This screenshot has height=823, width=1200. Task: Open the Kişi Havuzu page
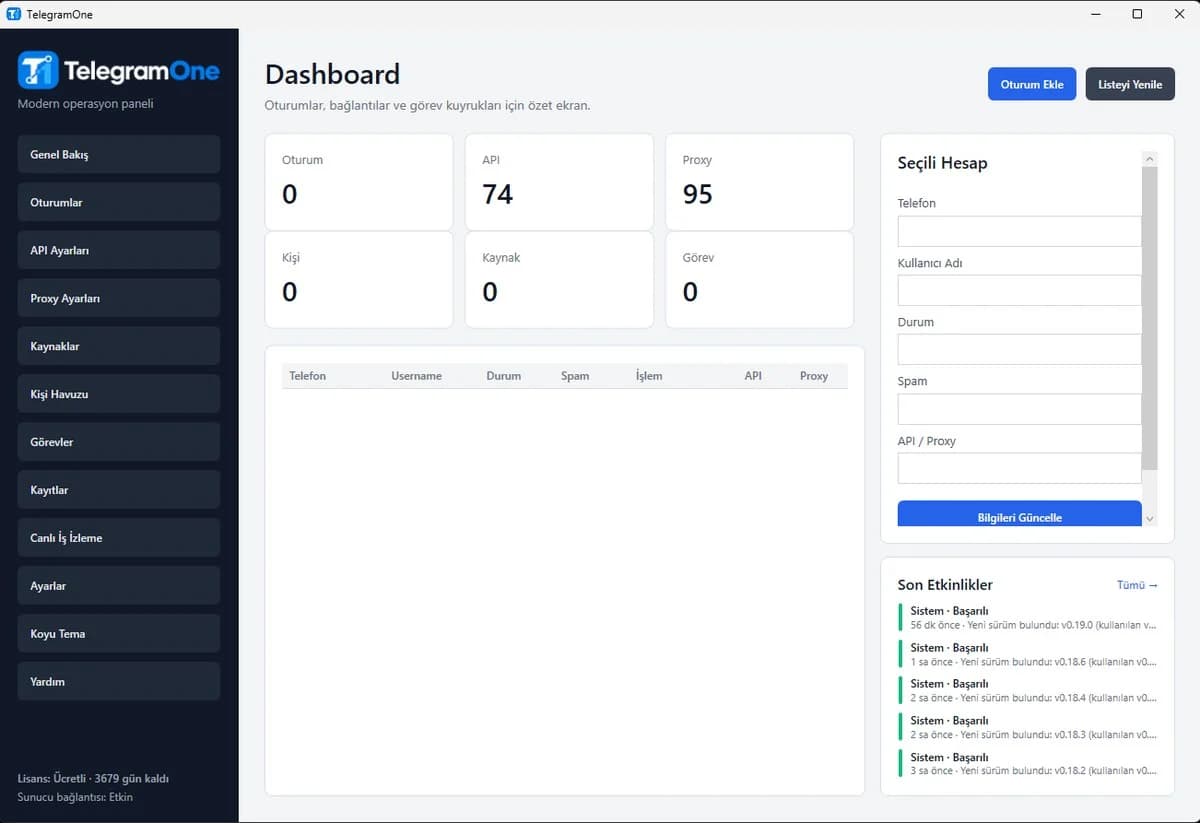tap(119, 394)
